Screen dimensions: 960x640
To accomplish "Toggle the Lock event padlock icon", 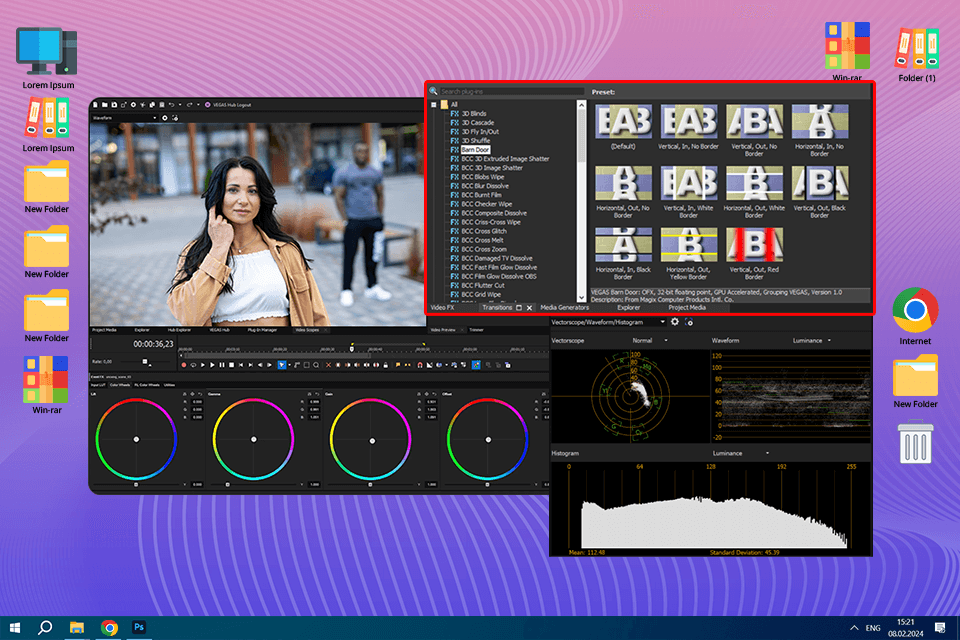I will tap(386, 365).
